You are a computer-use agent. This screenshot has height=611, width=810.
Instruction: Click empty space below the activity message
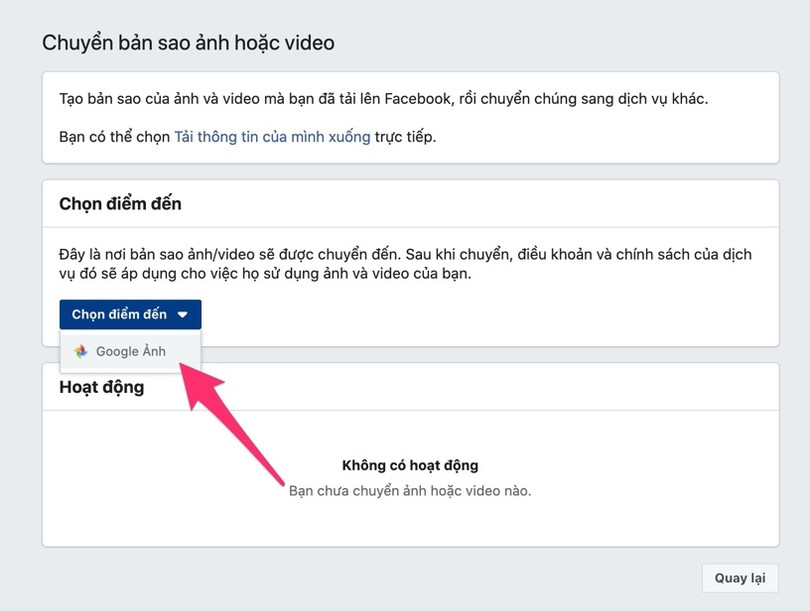pos(410,525)
